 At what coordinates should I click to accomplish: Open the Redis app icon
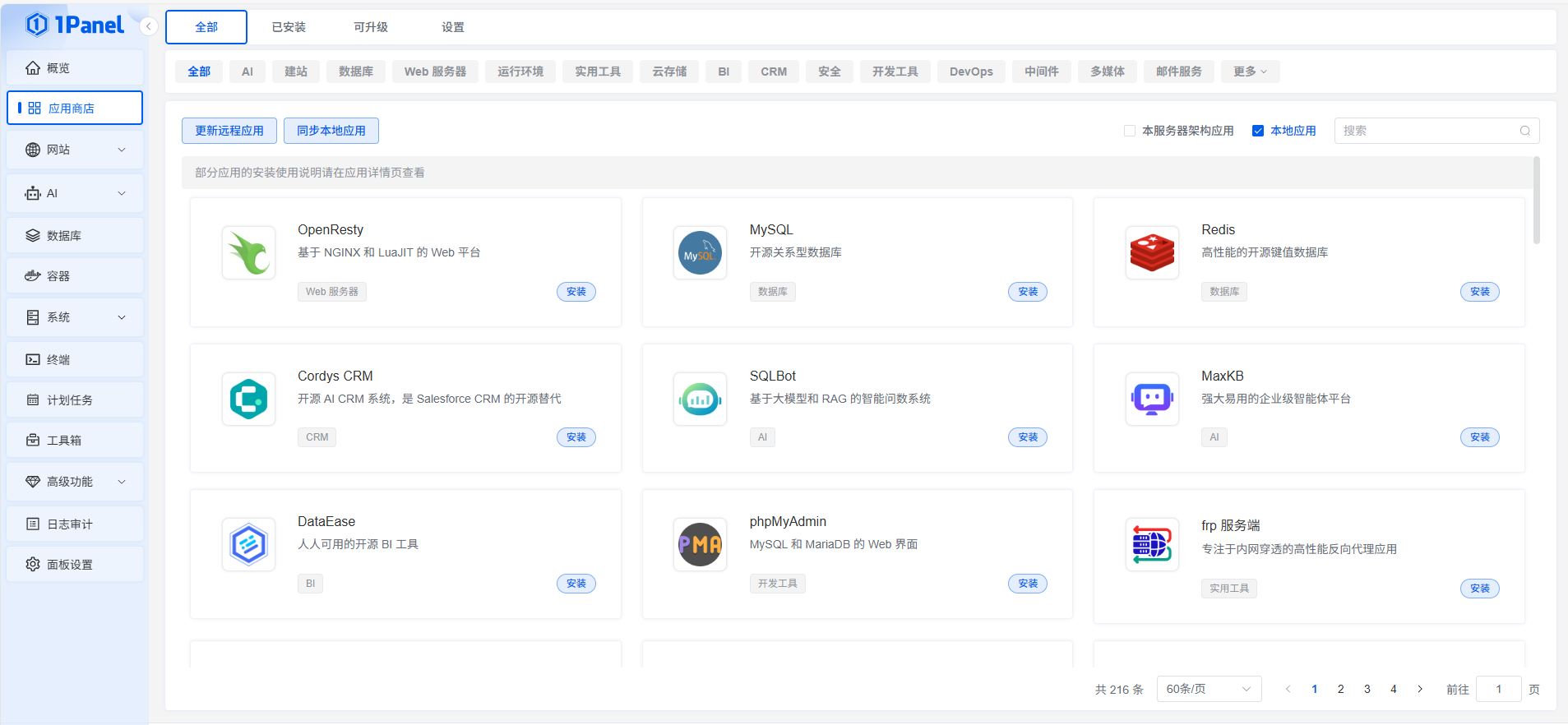click(1152, 252)
